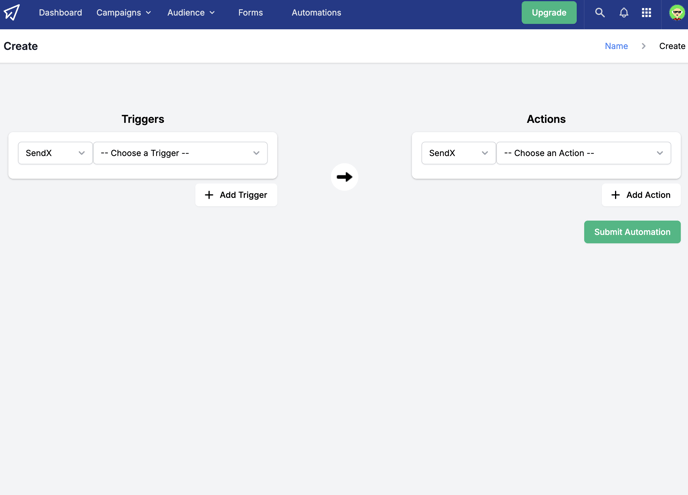Open the search magnifier icon
Image resolution: width=688 pixels, height=495 pixels.
click(599, 13)
